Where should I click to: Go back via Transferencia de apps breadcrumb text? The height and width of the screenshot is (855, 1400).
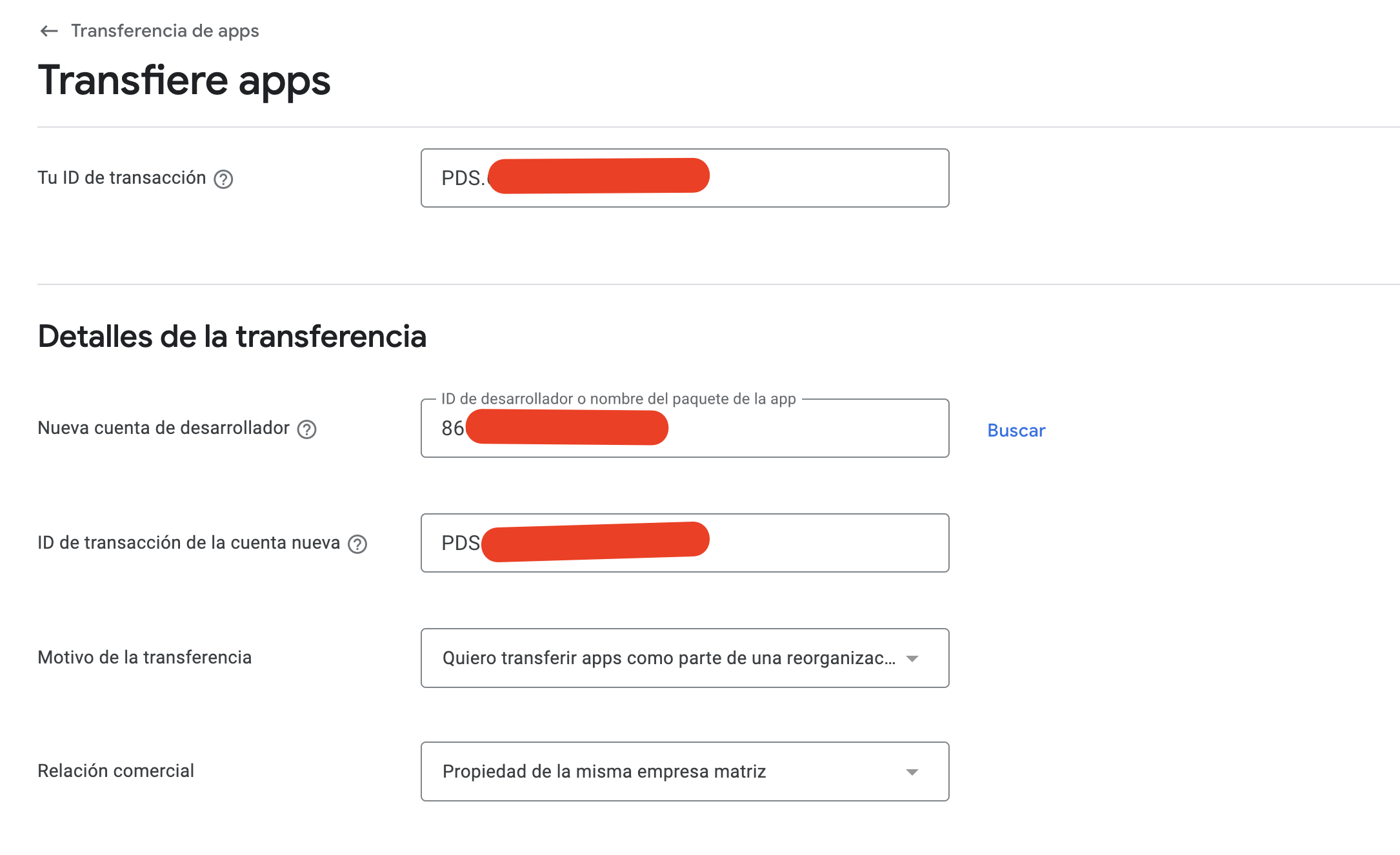click(165, 31)
